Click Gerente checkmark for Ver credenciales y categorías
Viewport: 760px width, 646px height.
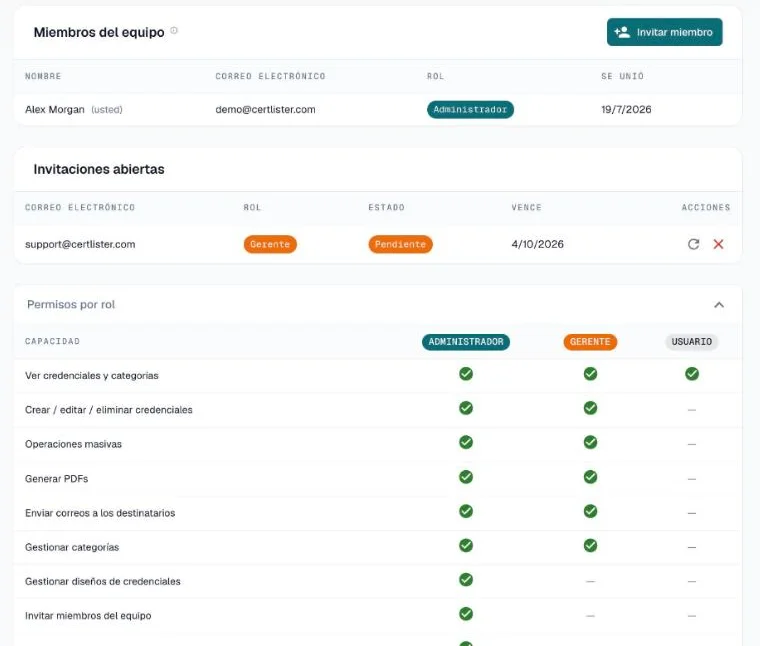click(590, 374)
